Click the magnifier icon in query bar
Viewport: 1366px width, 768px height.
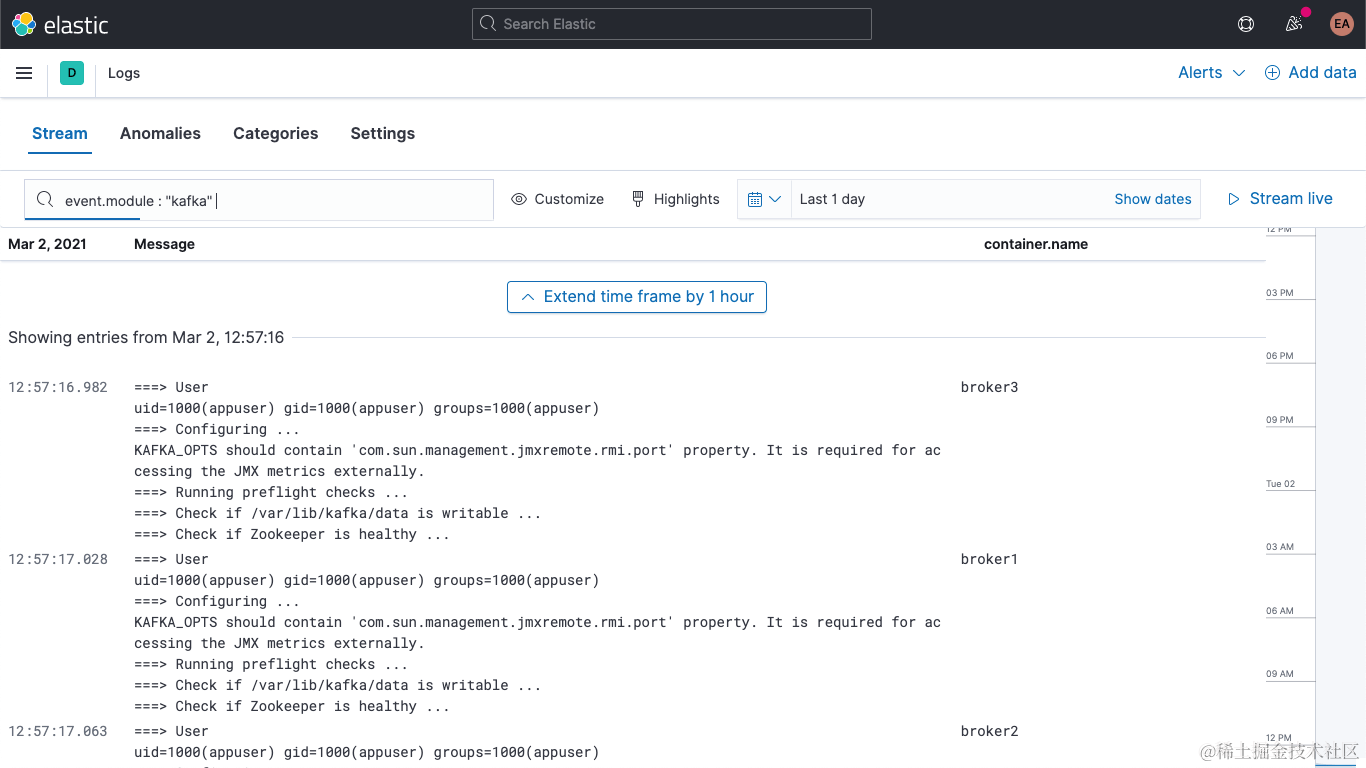click(x=45, y=199)
